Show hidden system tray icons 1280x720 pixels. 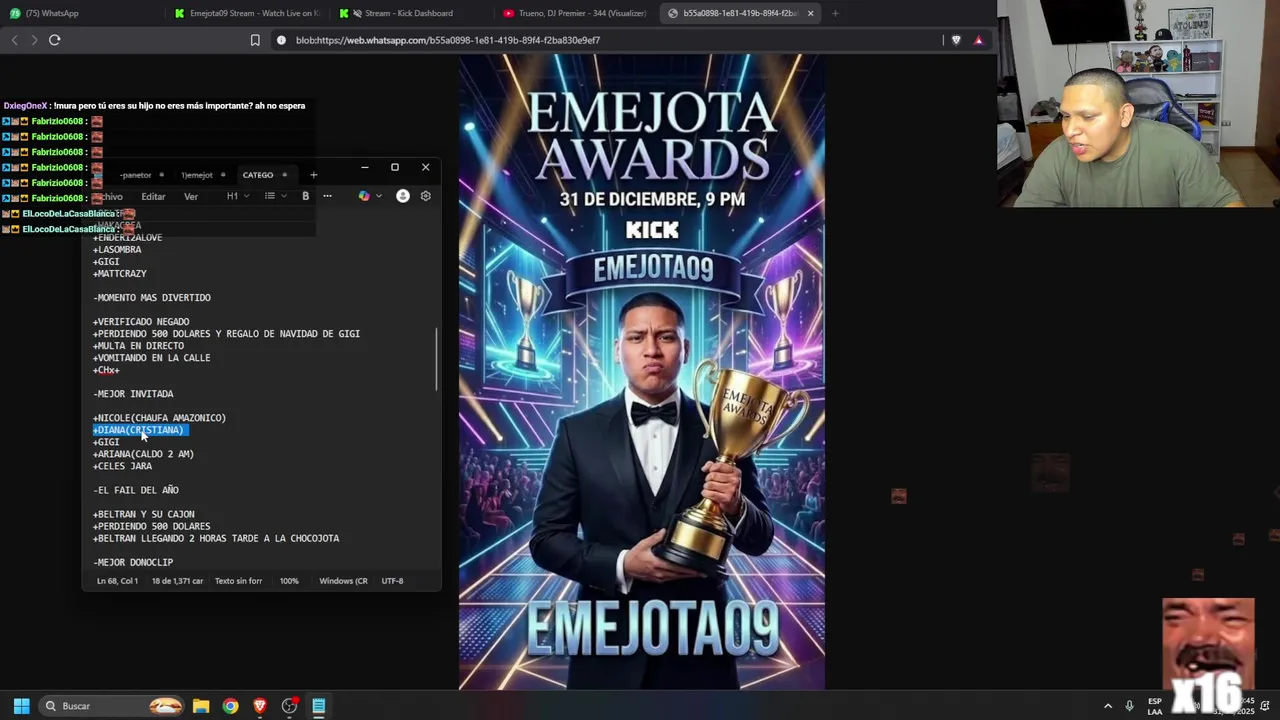tap(1107, 706)
